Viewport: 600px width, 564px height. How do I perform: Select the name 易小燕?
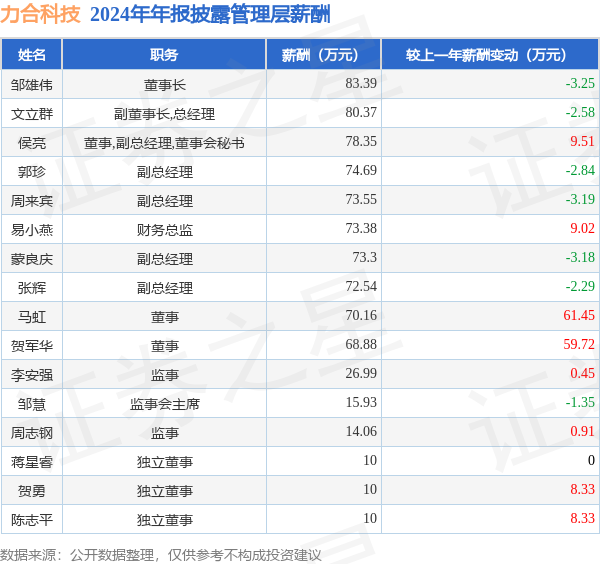pos(32,230)
